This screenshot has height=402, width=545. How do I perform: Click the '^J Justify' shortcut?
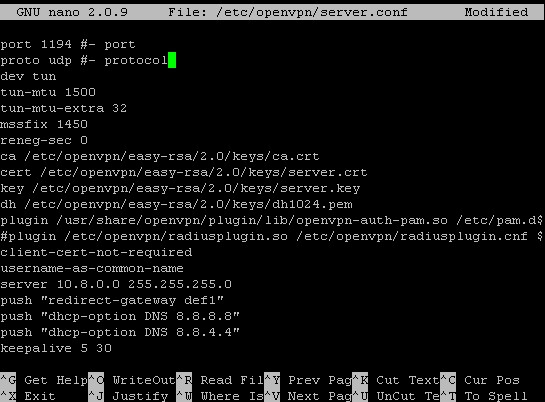point(128,396)
